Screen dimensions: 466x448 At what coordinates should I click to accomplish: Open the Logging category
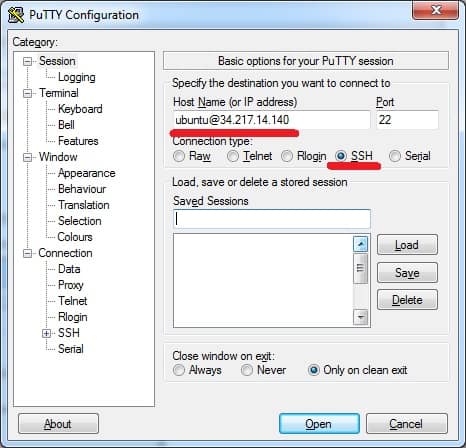[77, 77]
